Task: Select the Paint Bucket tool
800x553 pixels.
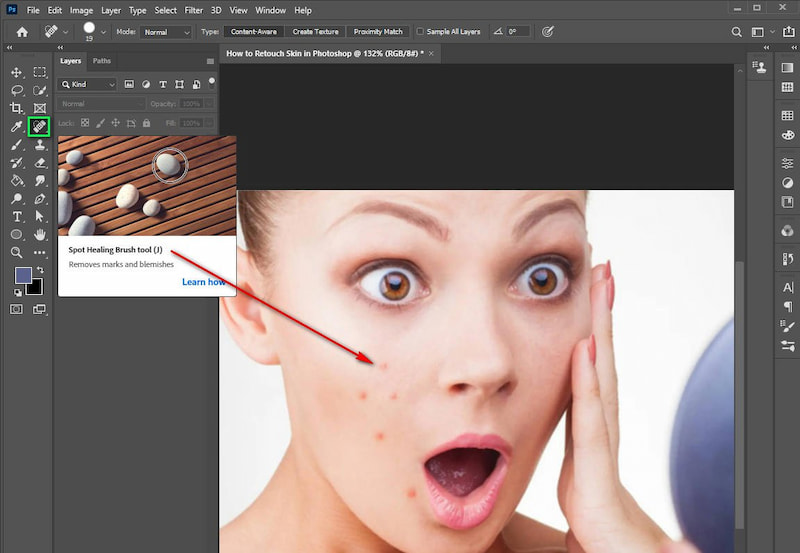Action: pyautogui.click(x=16, y=181)
